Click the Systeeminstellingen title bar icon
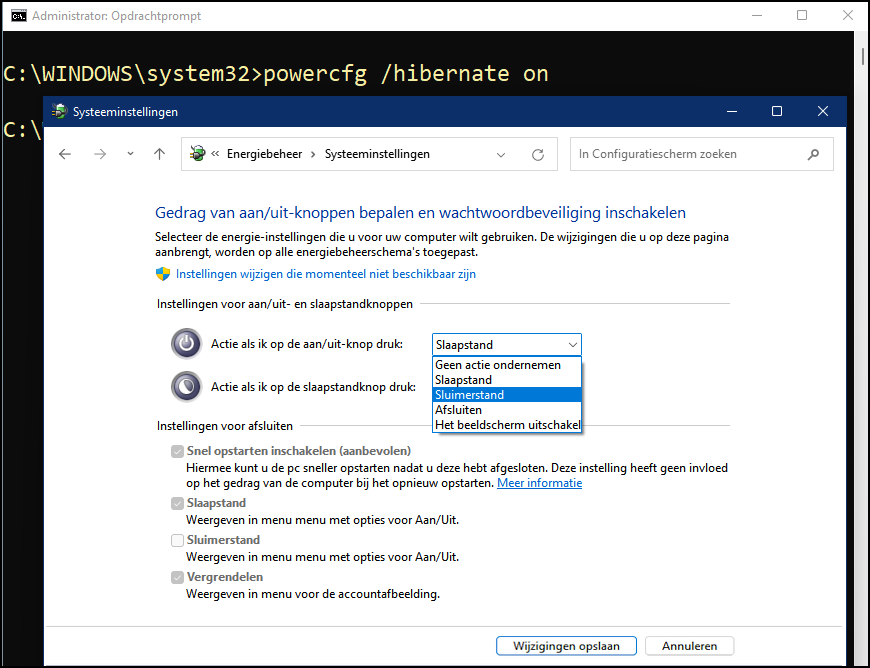 59,111
